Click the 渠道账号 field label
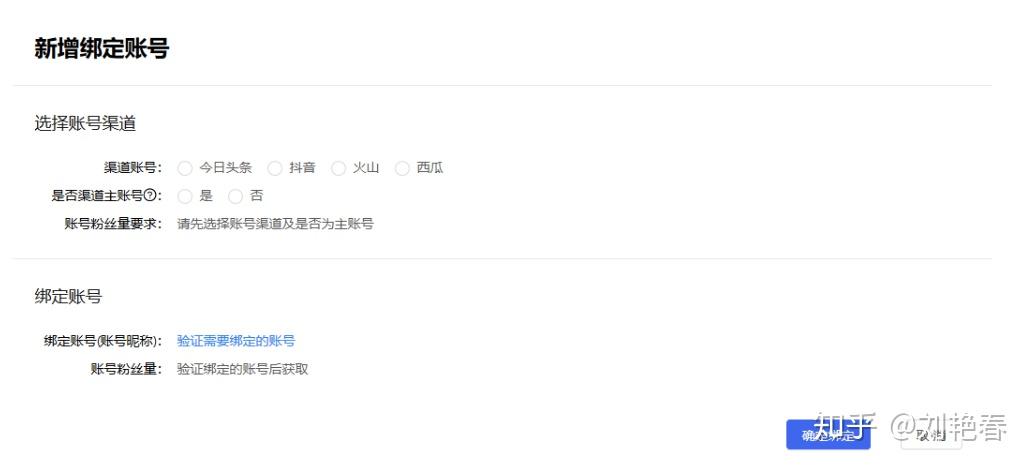 [x=133, y=168]
